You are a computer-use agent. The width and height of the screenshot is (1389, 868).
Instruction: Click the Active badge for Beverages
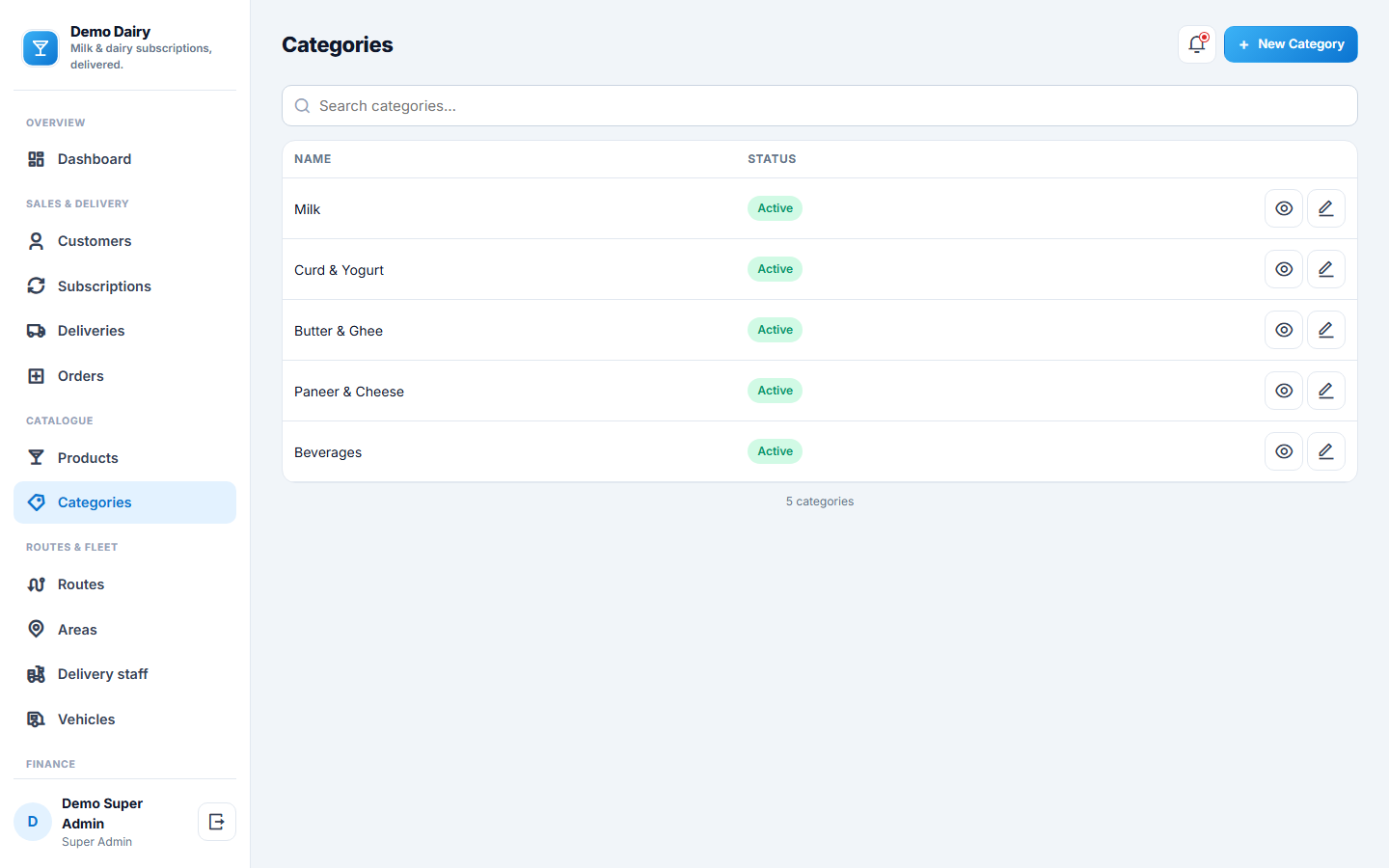(775, 451)
